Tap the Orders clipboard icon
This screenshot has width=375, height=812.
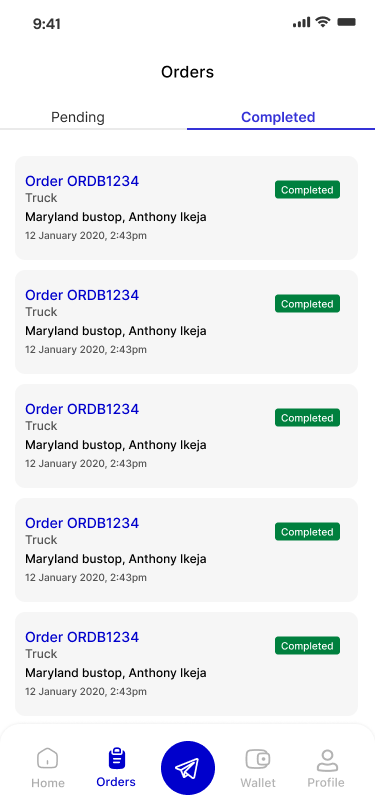(x=117, y=759)
